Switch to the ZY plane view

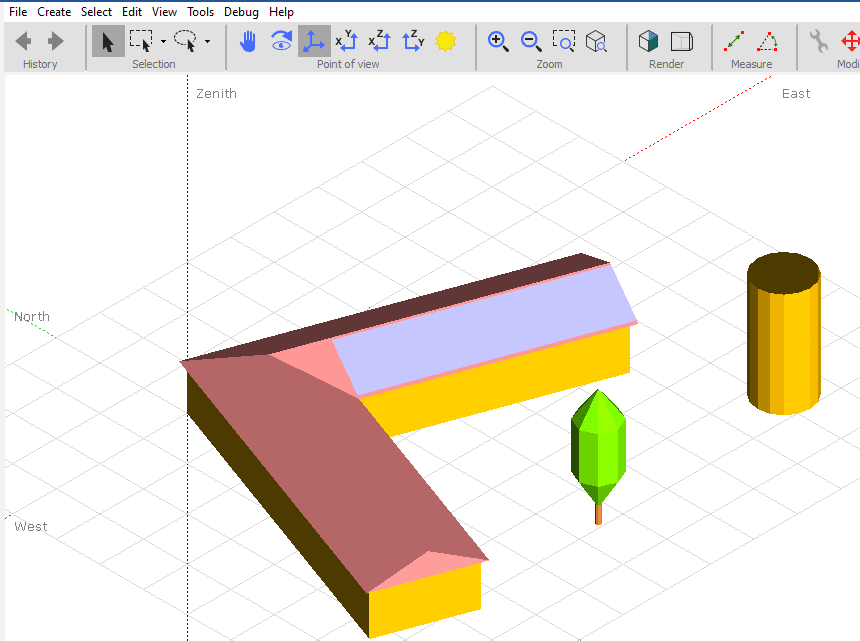pos(412,41)
